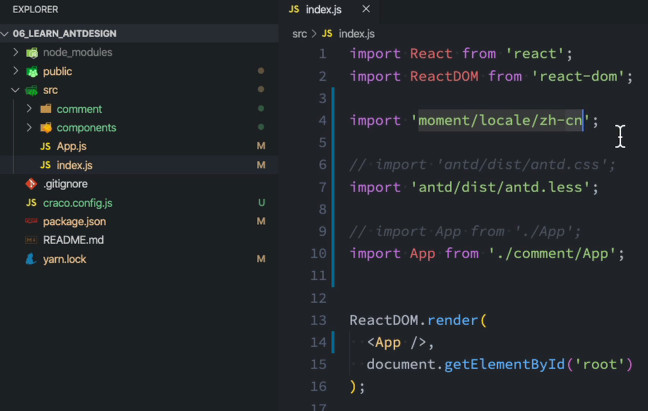The image size is (648, 411).
Task: Open the yarn.lock file
Action: point(64,259)
